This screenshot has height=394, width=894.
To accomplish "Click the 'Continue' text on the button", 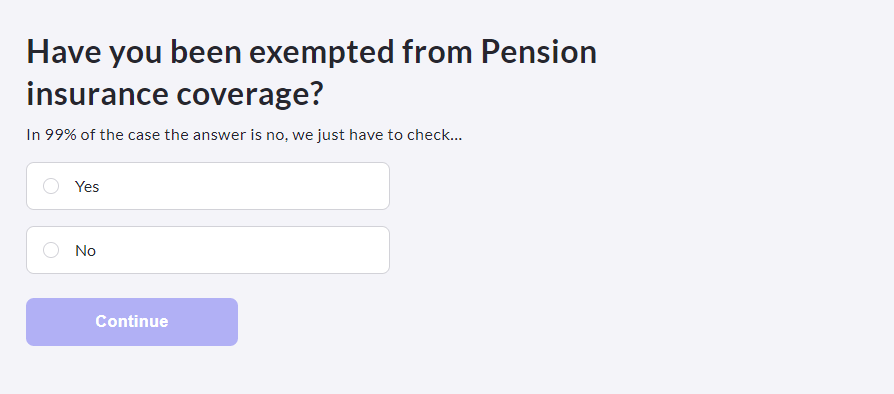I will (x=132, y=322).
